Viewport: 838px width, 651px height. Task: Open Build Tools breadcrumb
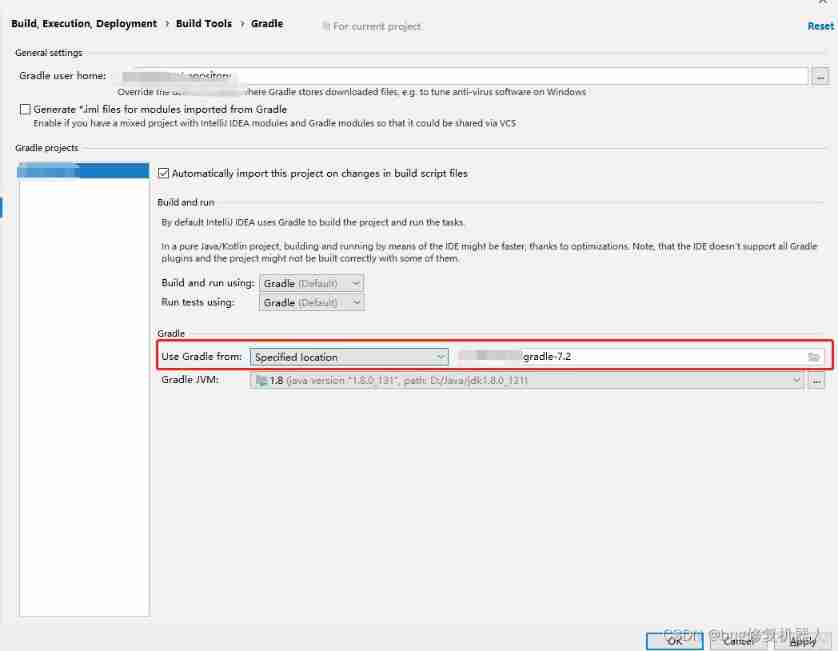204,24
